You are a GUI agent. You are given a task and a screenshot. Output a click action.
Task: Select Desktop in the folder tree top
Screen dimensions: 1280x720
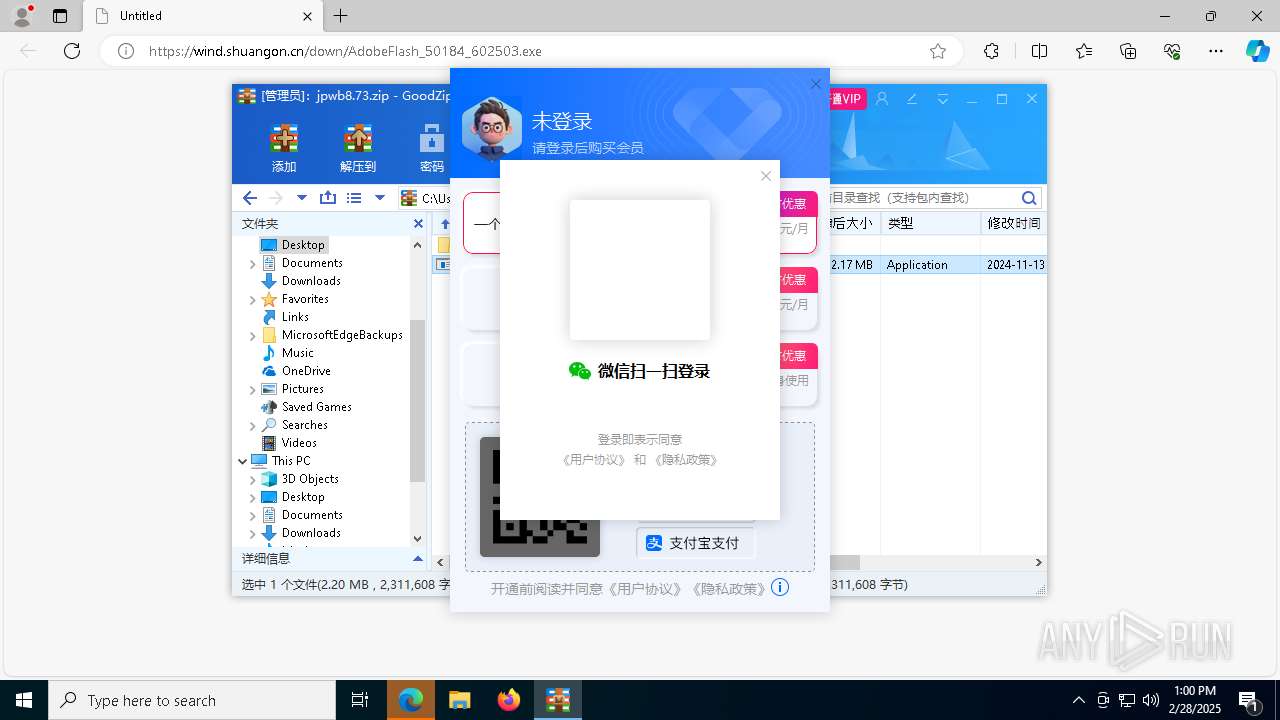coord(303,245)
